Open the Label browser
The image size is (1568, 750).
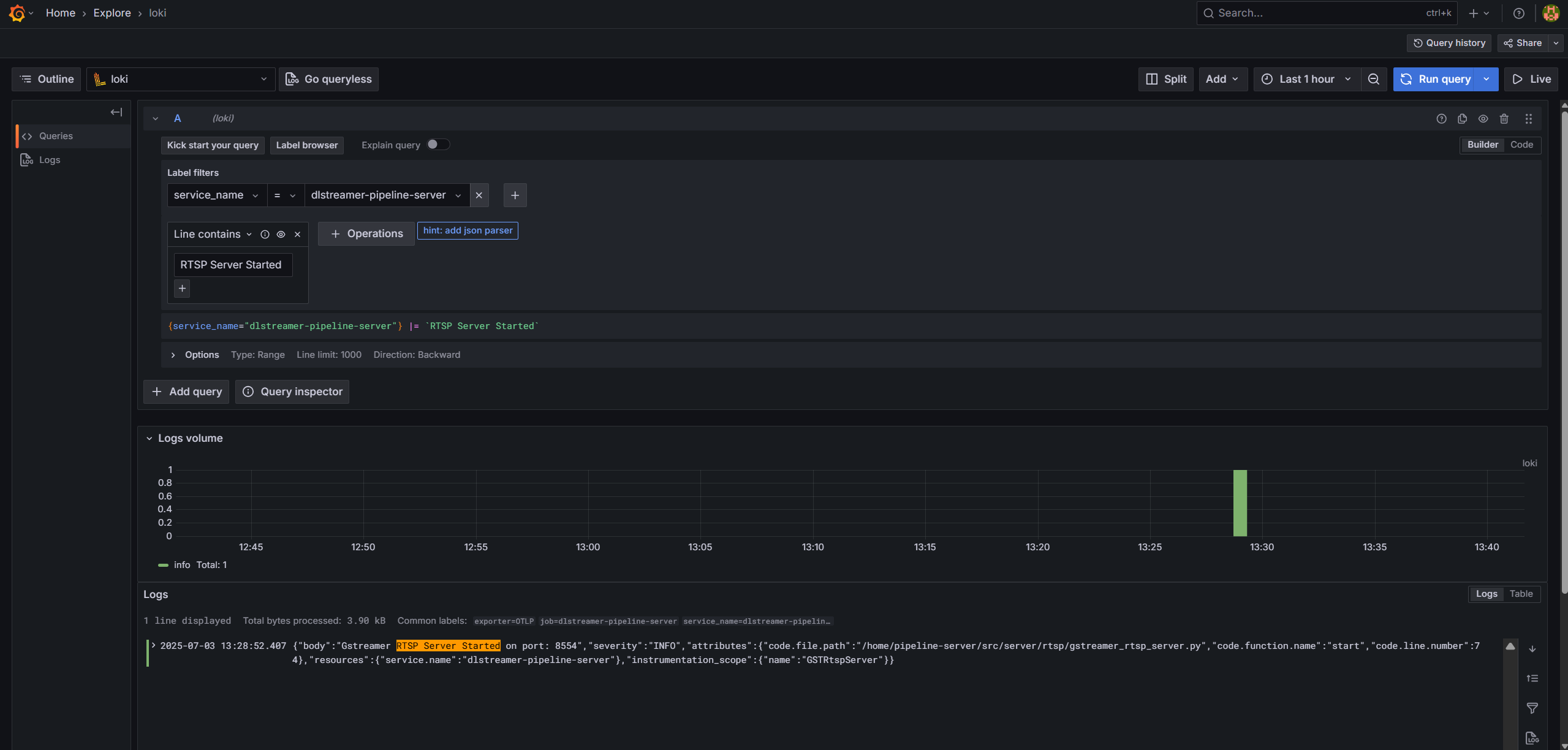point(306,145)
